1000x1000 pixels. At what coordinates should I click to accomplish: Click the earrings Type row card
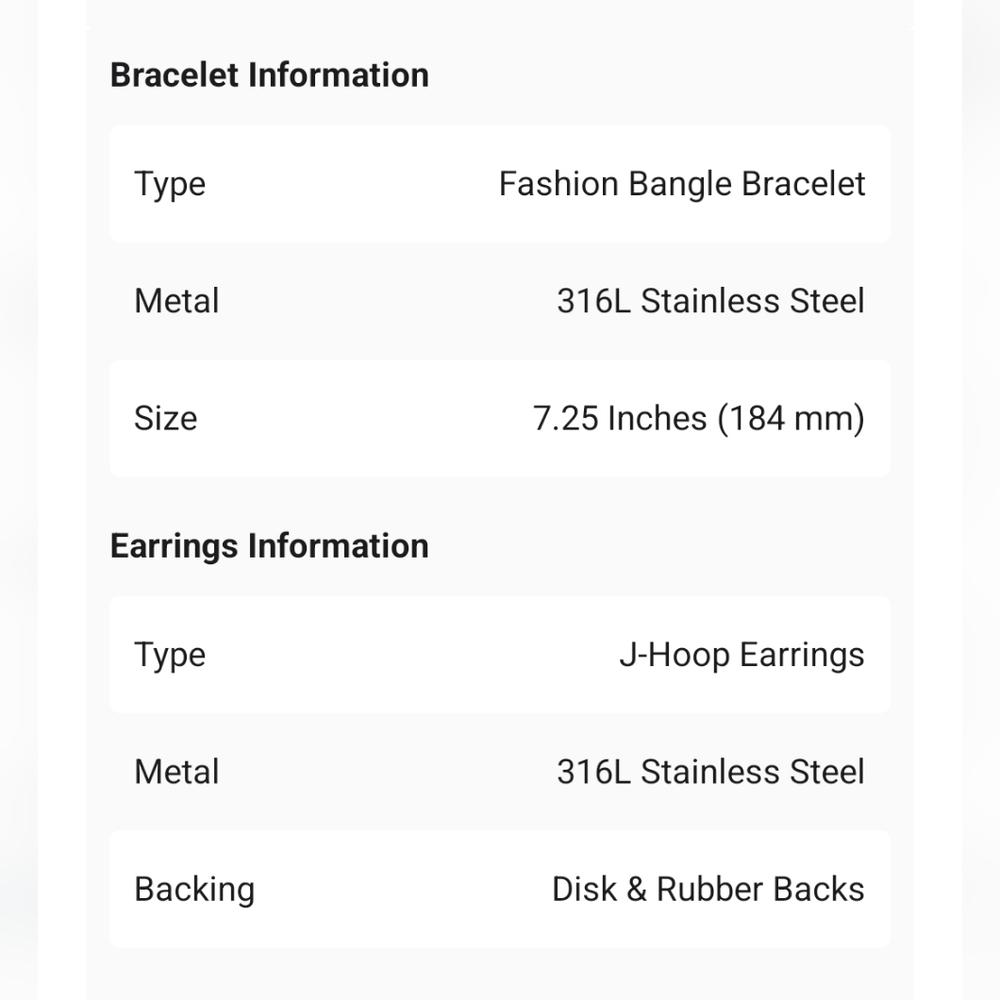tap(500, 654)
